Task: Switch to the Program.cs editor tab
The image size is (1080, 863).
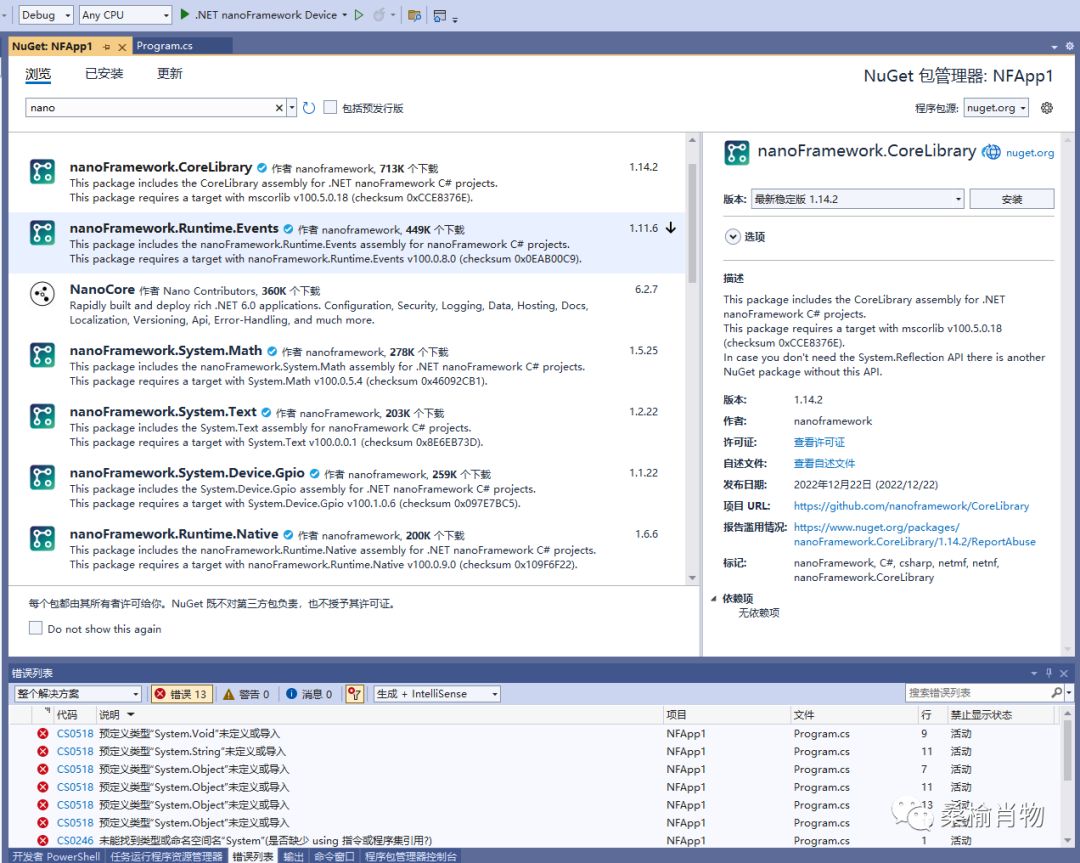Action: (x=165, y=46)
